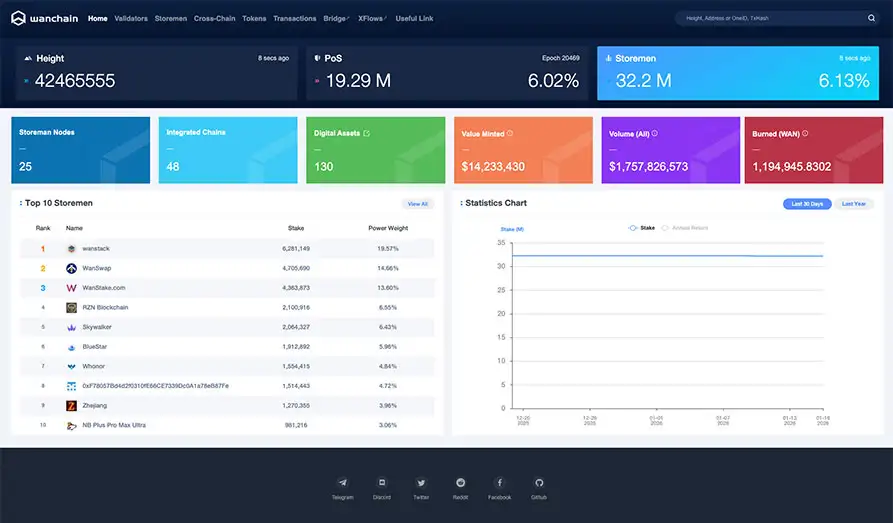Click the WanSwap avatar icon
This screenshot has height=523, width=893.
71,268
